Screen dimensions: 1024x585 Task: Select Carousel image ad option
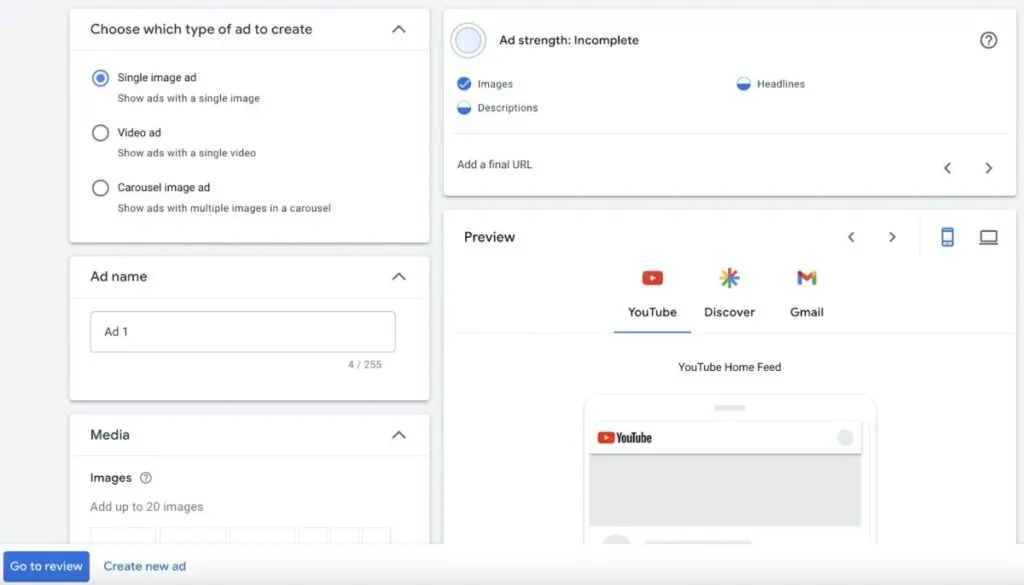tap(100, 188)
